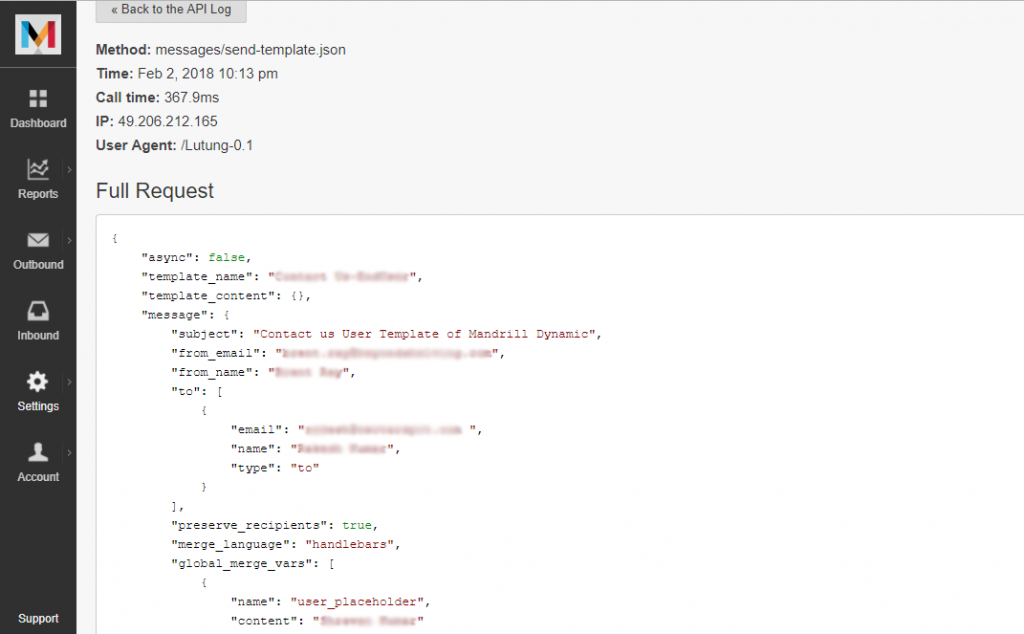Expand the Settings submenu arrow
Image resolution: width=1024 pixels, height=634 pixels.
tap(69, 382)
